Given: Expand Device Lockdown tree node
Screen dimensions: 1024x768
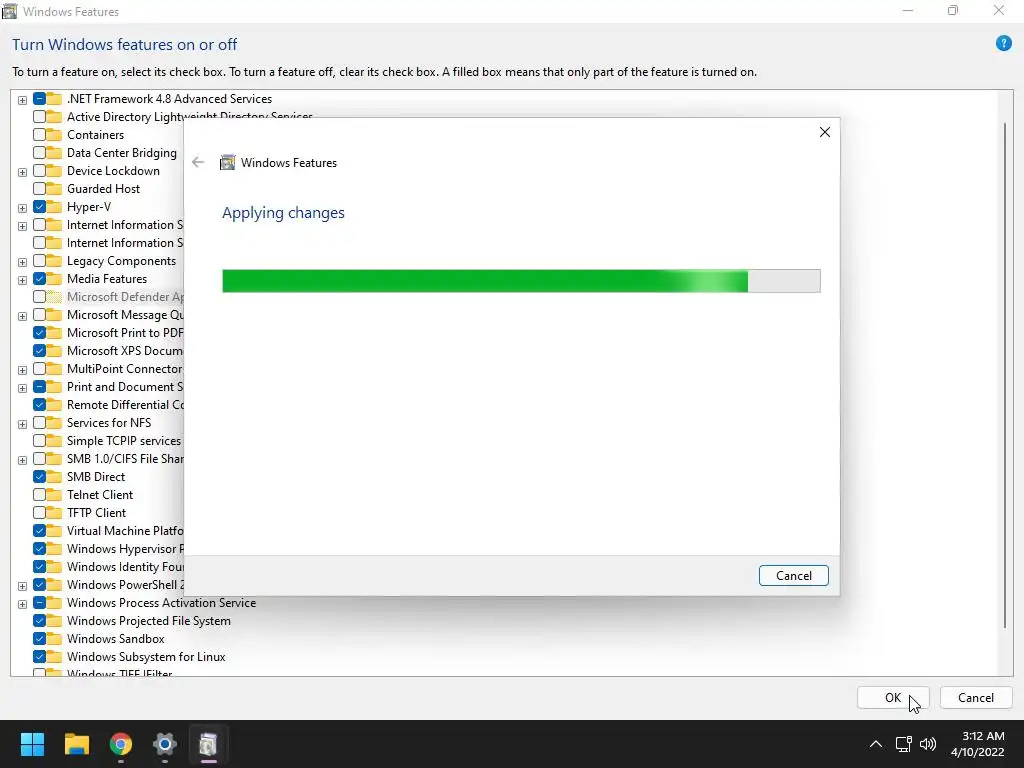Looking at the screenshot, I should tap(22, 172).
